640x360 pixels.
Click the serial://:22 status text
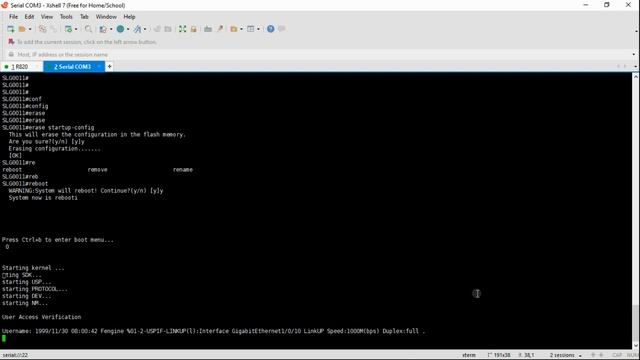(15, 355)
